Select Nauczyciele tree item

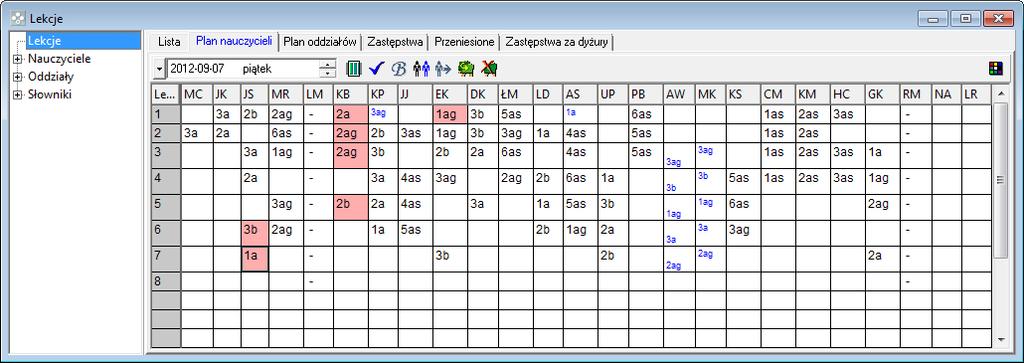pos(59,59)
